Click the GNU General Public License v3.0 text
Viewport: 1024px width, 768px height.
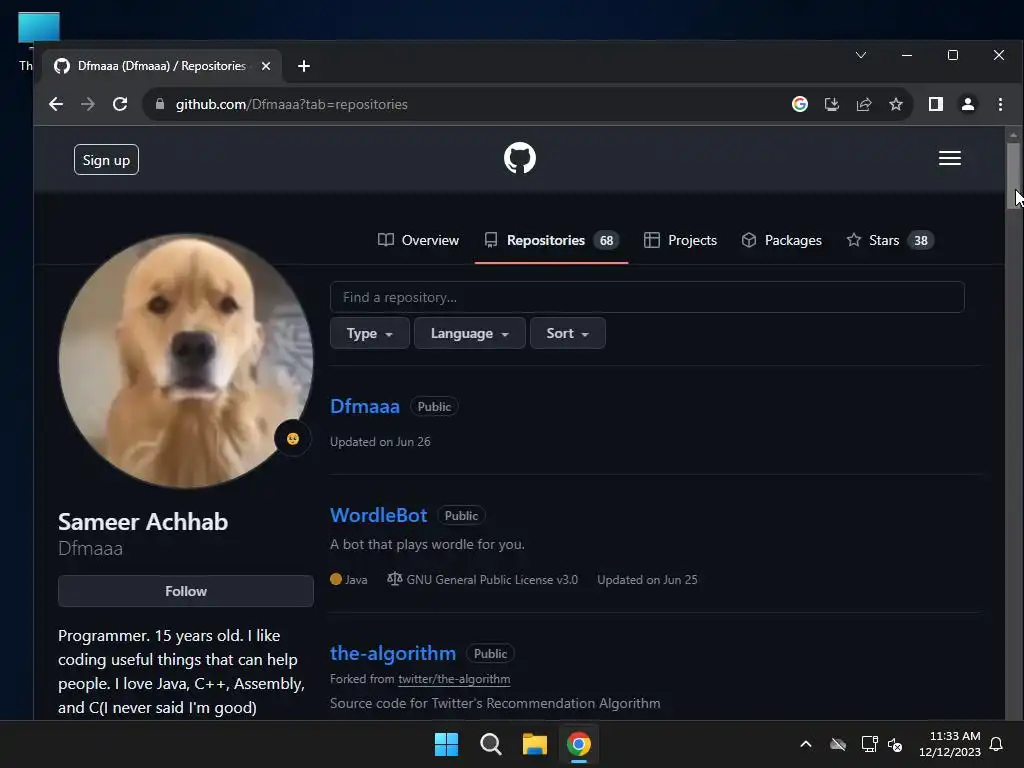[492, 580]
